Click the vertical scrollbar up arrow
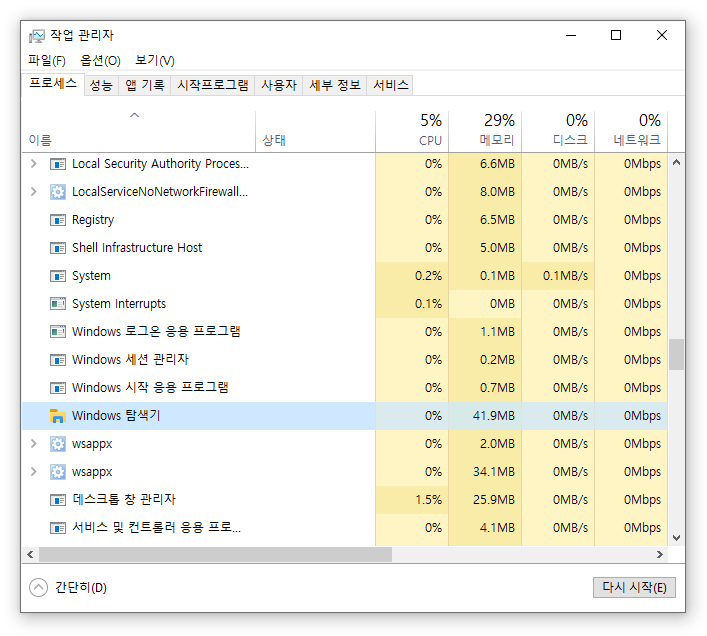This screenshot has height=636, width=707. coord(676,162)
